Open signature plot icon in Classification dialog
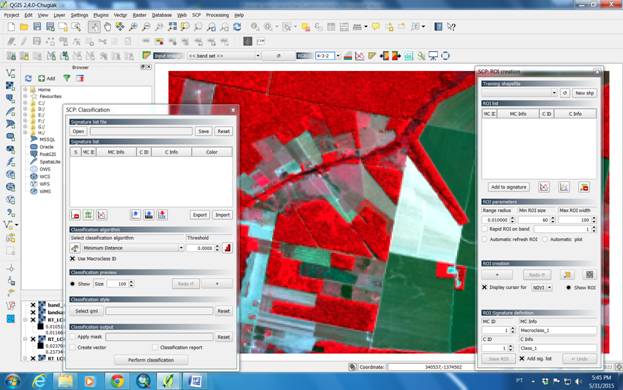This screenshot has height=390, width=623. [102, 215]
